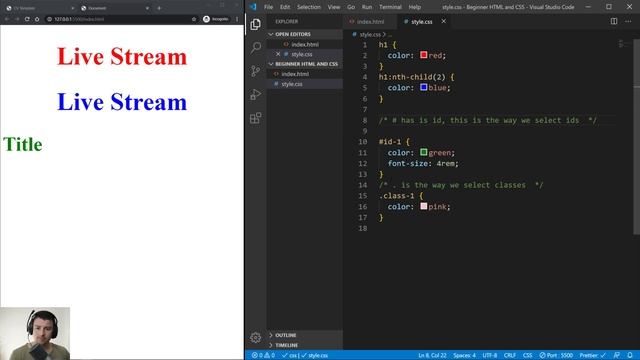Open the Edit menu
This screenshot has width=640, height=360.
point(285,7)
